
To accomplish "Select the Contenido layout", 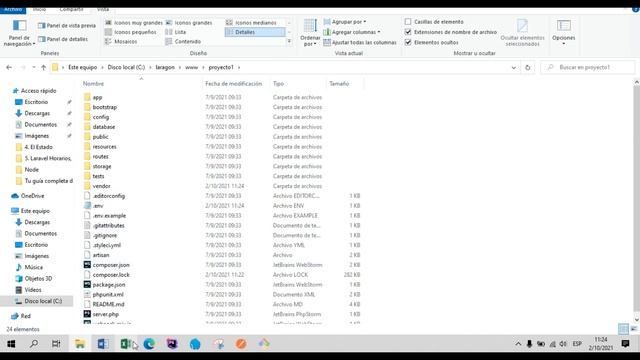I will 183,41.
